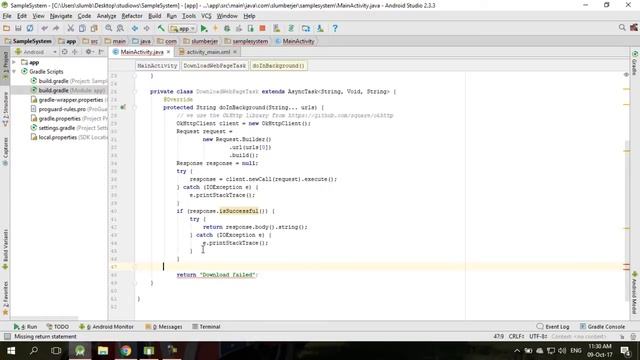Viewport: 640px width, 360px height.
Task: Close the MainActivity.java tab
Action: click(x=168, y=52)
